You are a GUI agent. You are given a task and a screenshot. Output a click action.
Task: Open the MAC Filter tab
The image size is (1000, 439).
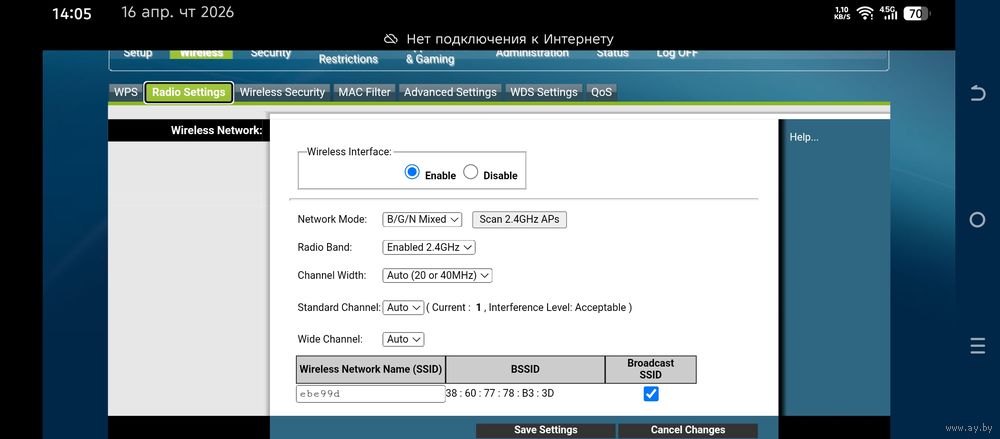(x=364, y=92)
